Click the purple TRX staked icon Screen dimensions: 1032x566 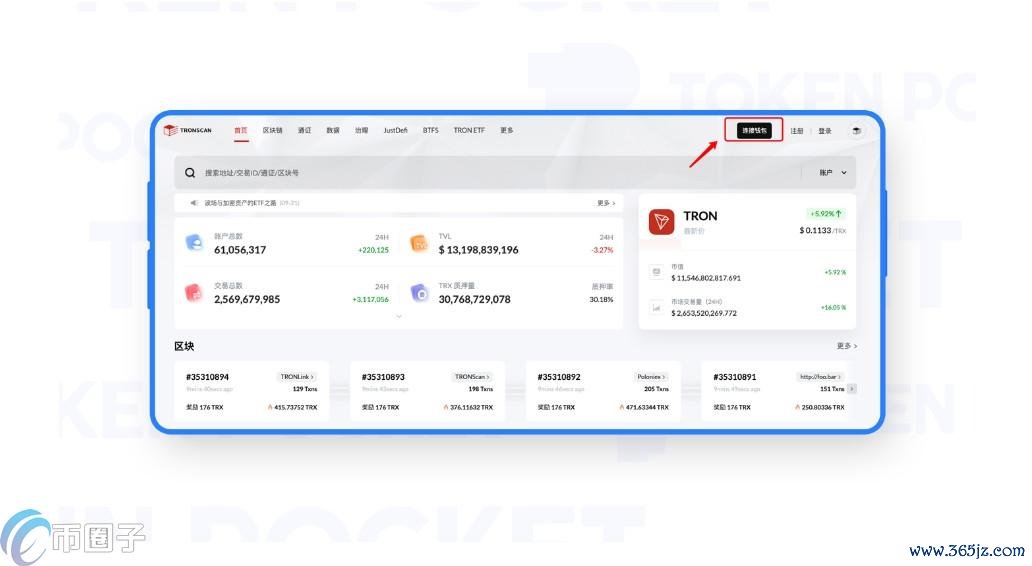[x=419, y=292]
